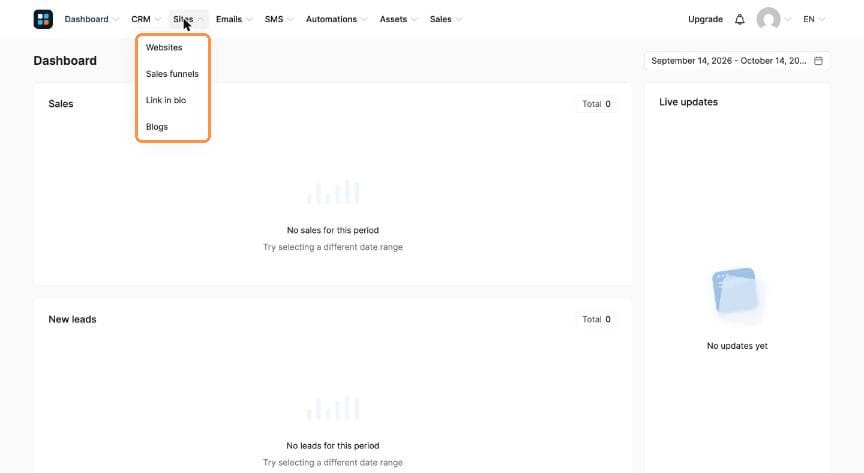
Task: Open the date range picker field
Action: coord(737,61)
